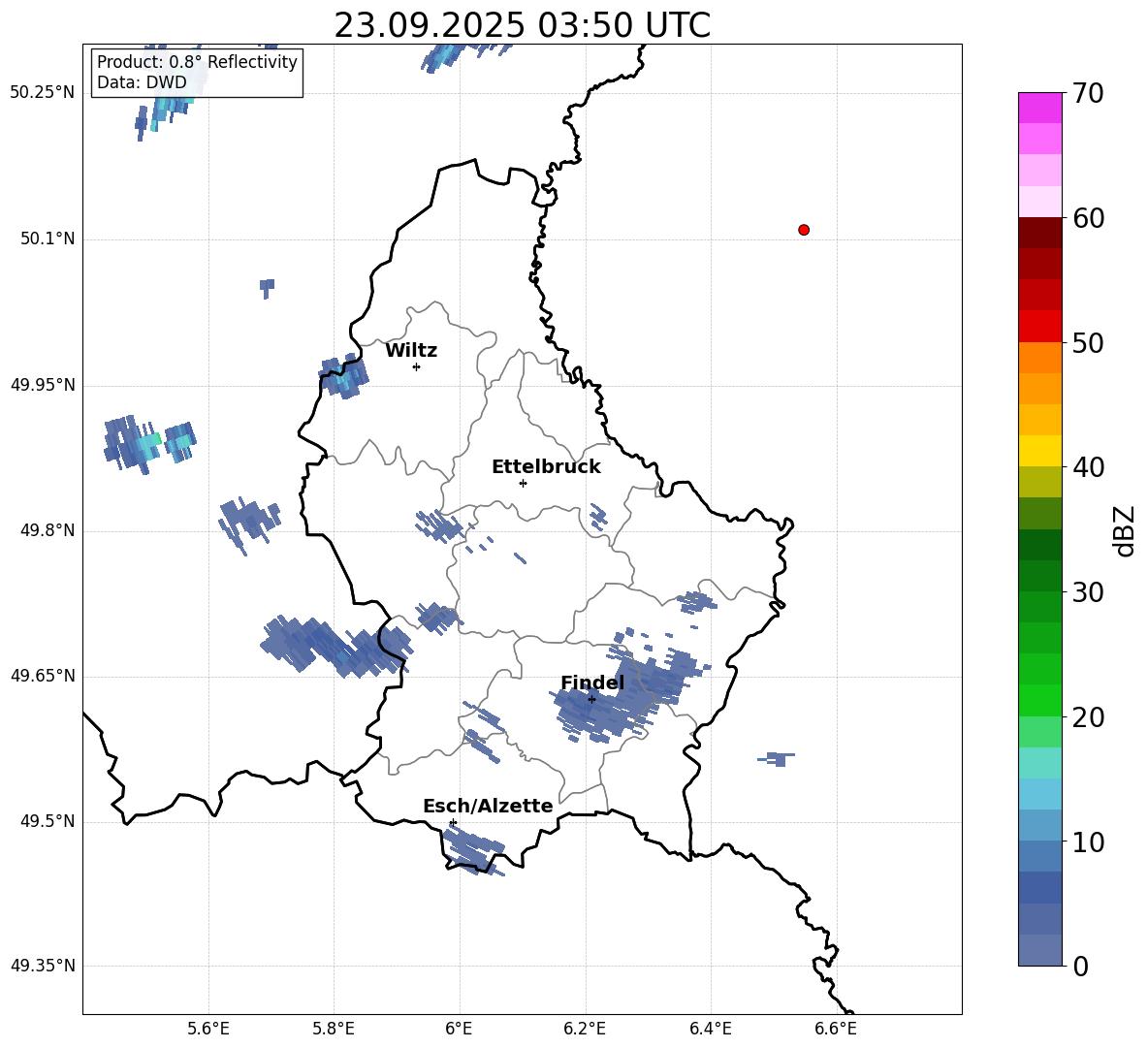Click the 5.8°E longitude tick label
Viewport: 1148px width, 1048px height.
click(x=334, y=1029)
